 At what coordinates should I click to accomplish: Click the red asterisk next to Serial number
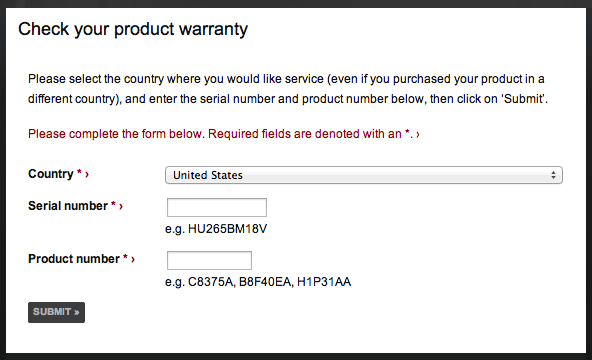pos(113,204)
